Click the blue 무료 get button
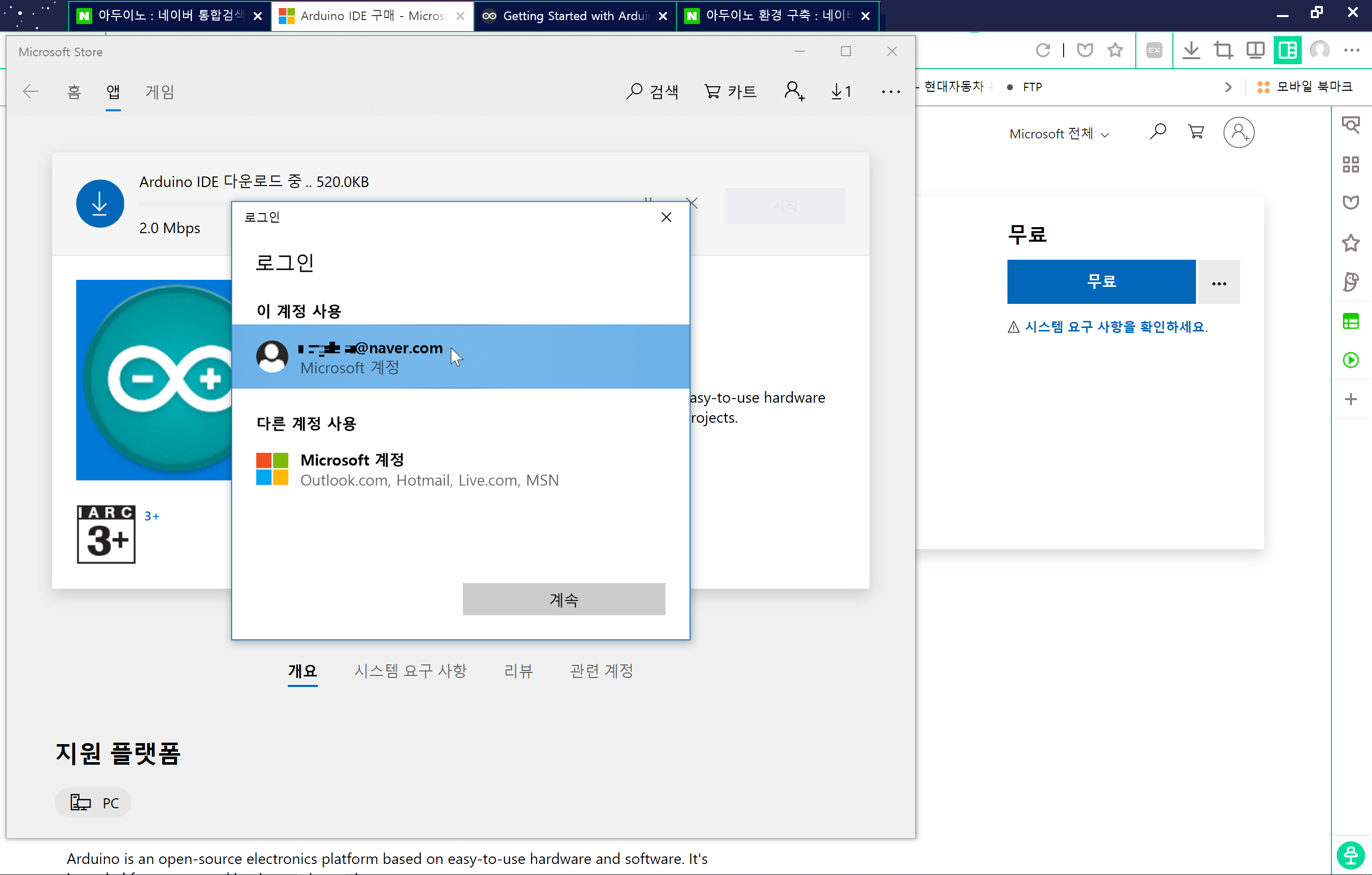 click(1101, 281)
